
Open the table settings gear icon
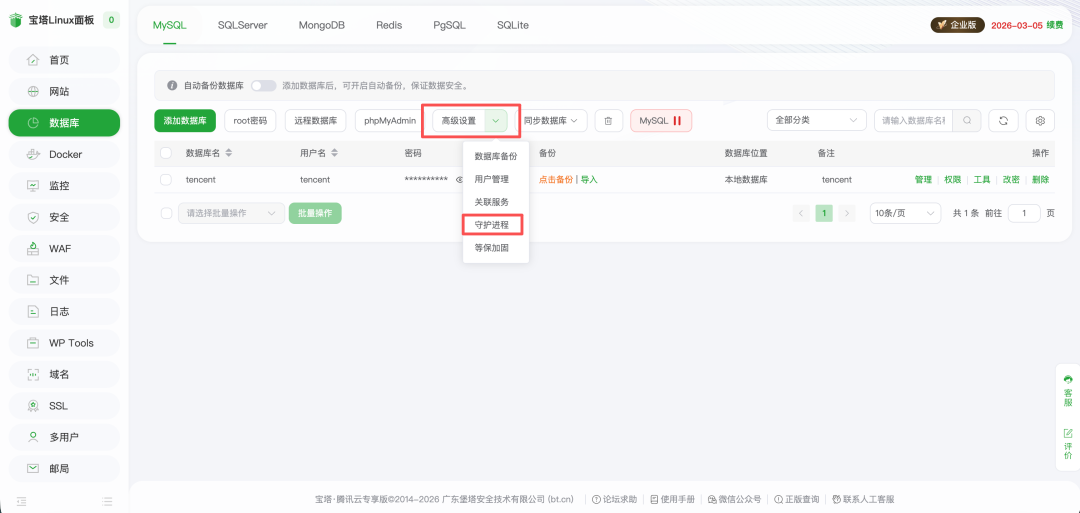[1040, 121]
